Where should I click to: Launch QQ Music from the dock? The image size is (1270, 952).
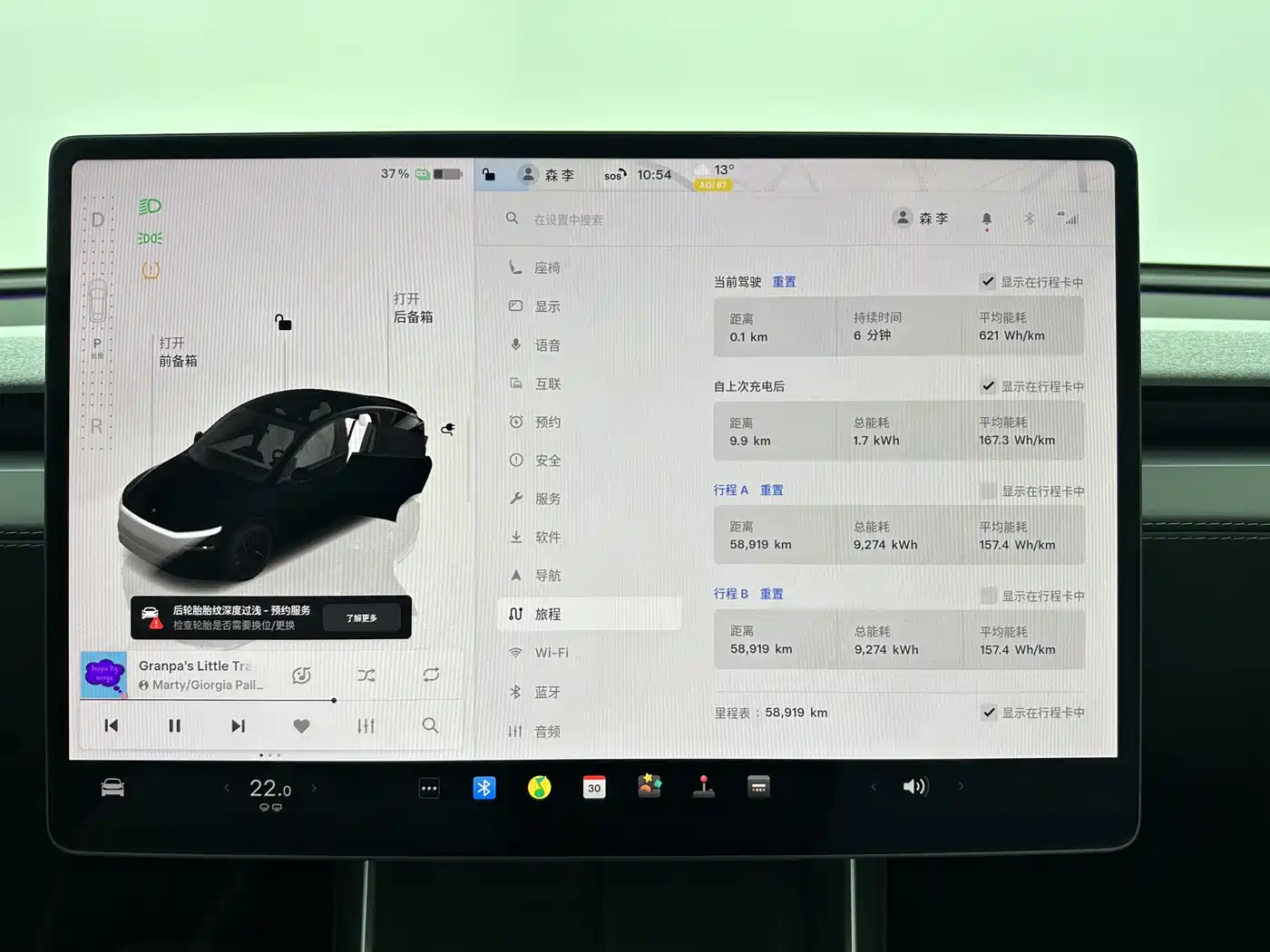coord(540,787)
